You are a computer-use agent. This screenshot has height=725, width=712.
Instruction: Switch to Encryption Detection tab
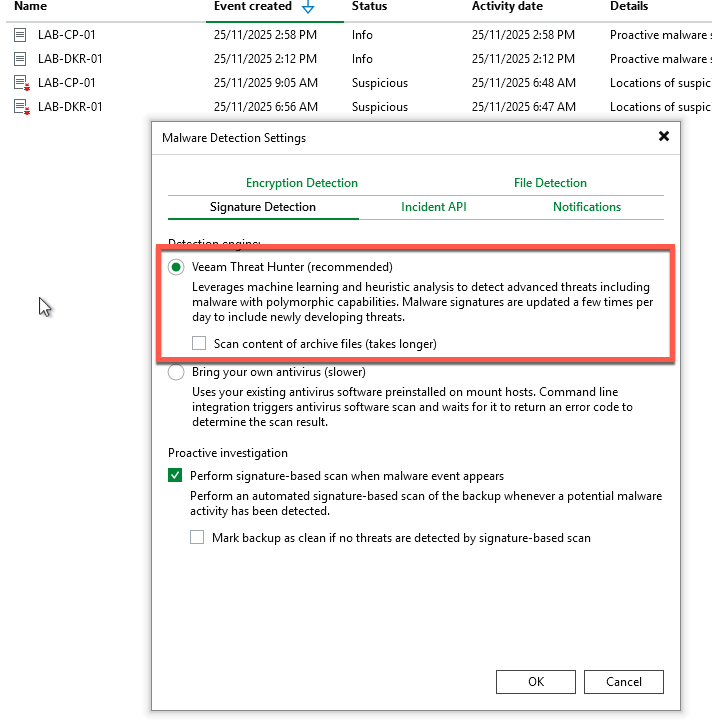click(x=301, y=183)
